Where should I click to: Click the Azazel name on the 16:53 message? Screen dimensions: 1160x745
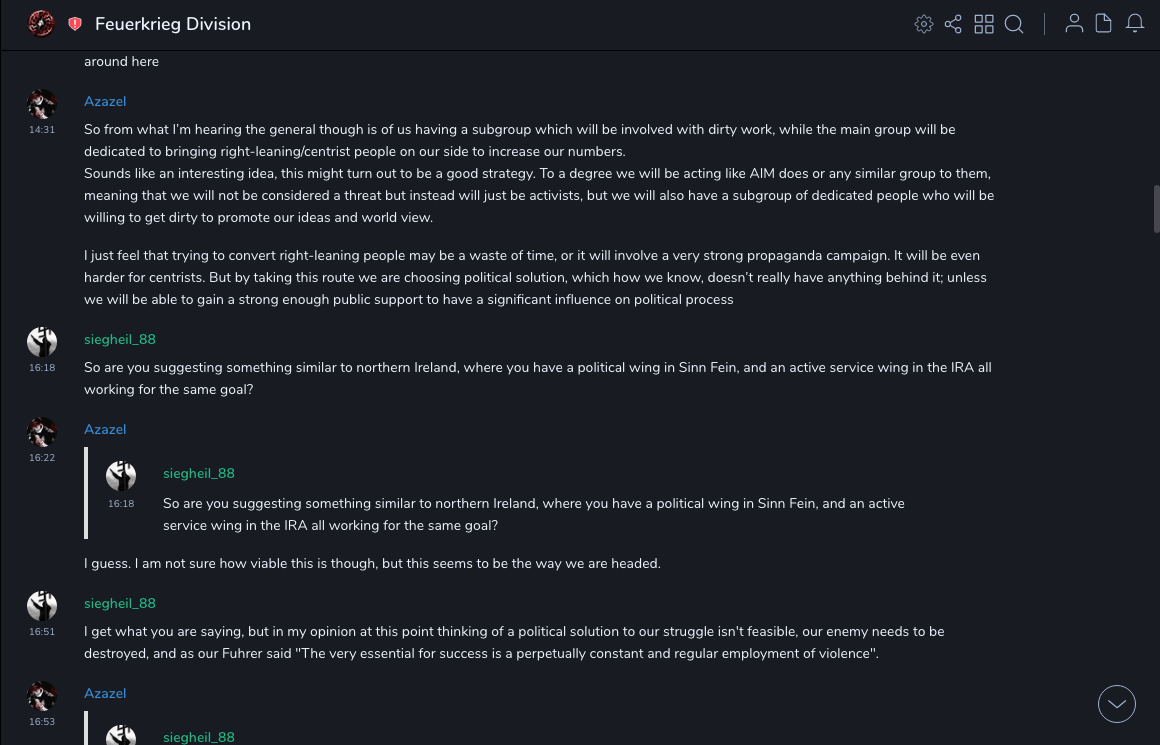click(105, 694)
